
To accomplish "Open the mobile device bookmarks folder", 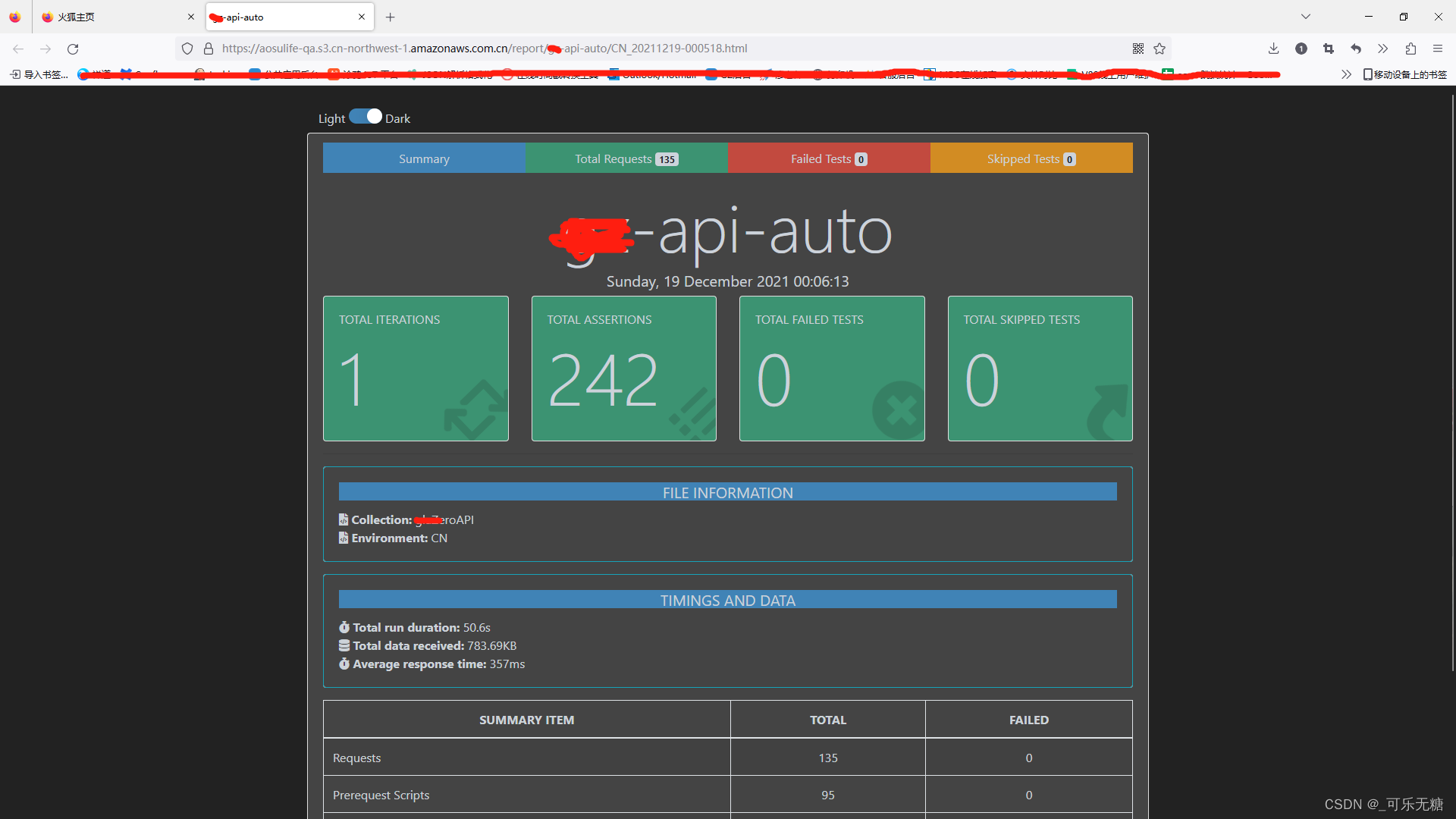I will click(x=1405, y=74).
